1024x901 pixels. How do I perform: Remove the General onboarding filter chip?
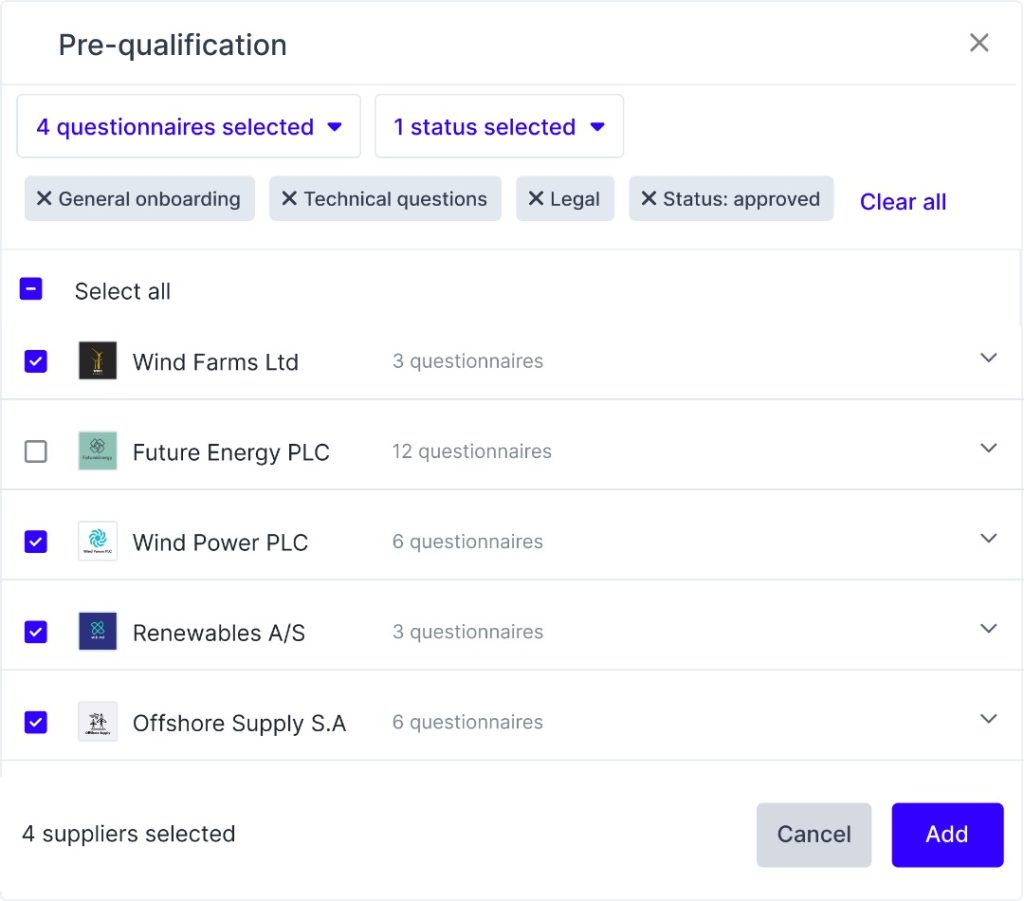tap(44, 198)
